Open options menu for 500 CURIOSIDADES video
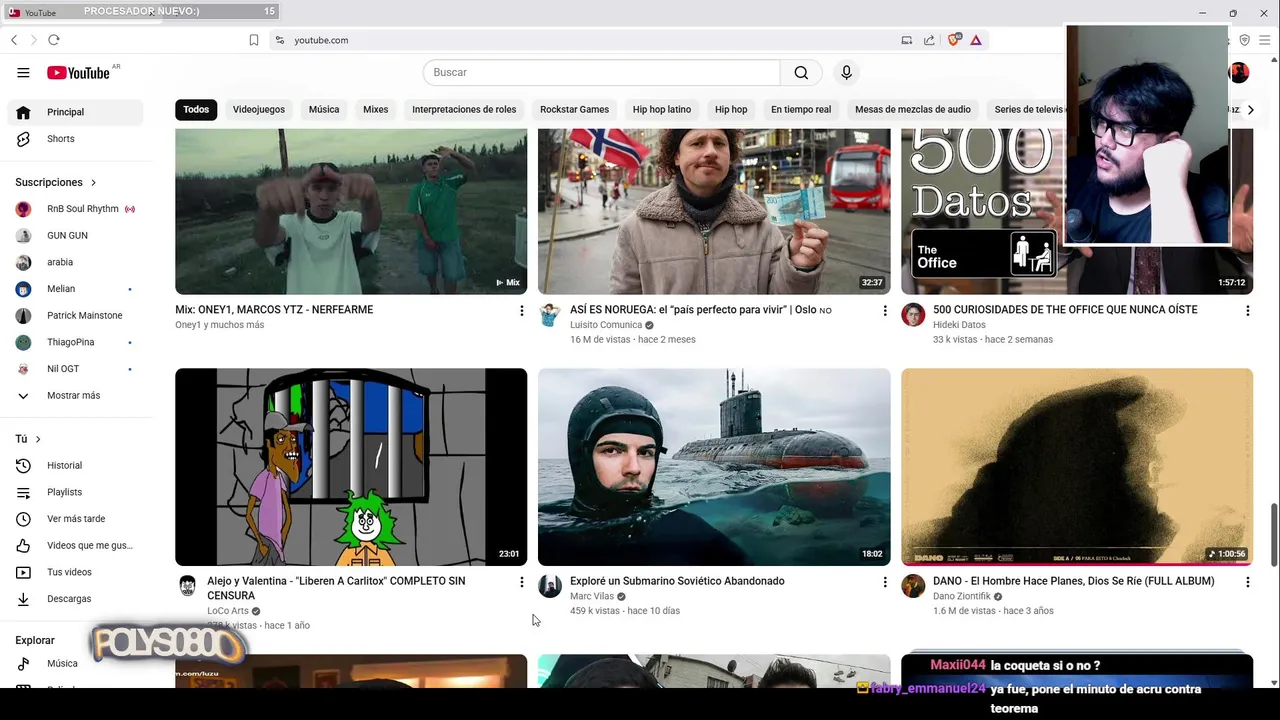Viewport: 1280px width, 720px height. click(x=1247, y=311)
